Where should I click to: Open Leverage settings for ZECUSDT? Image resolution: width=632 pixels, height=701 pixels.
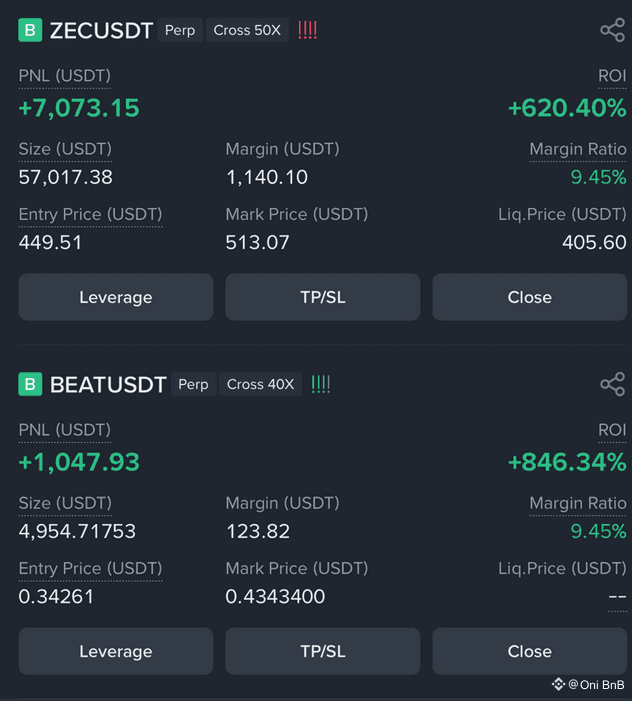pyautogui.click(x=116, y=297)
